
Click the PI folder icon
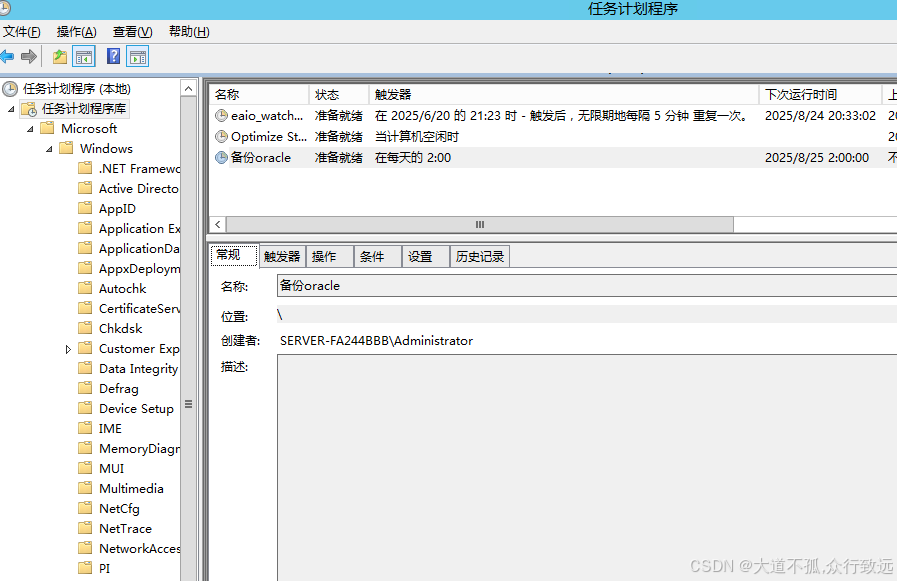tap(85, 568)
